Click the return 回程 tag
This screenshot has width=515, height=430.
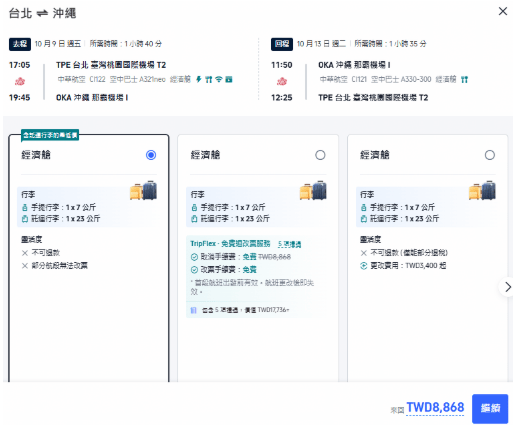click(282, 44)
